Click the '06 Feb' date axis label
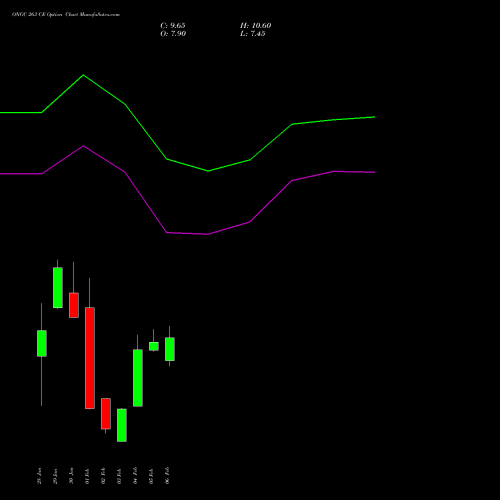Viewport: 500px width, 500px height. tap(167, 476)
